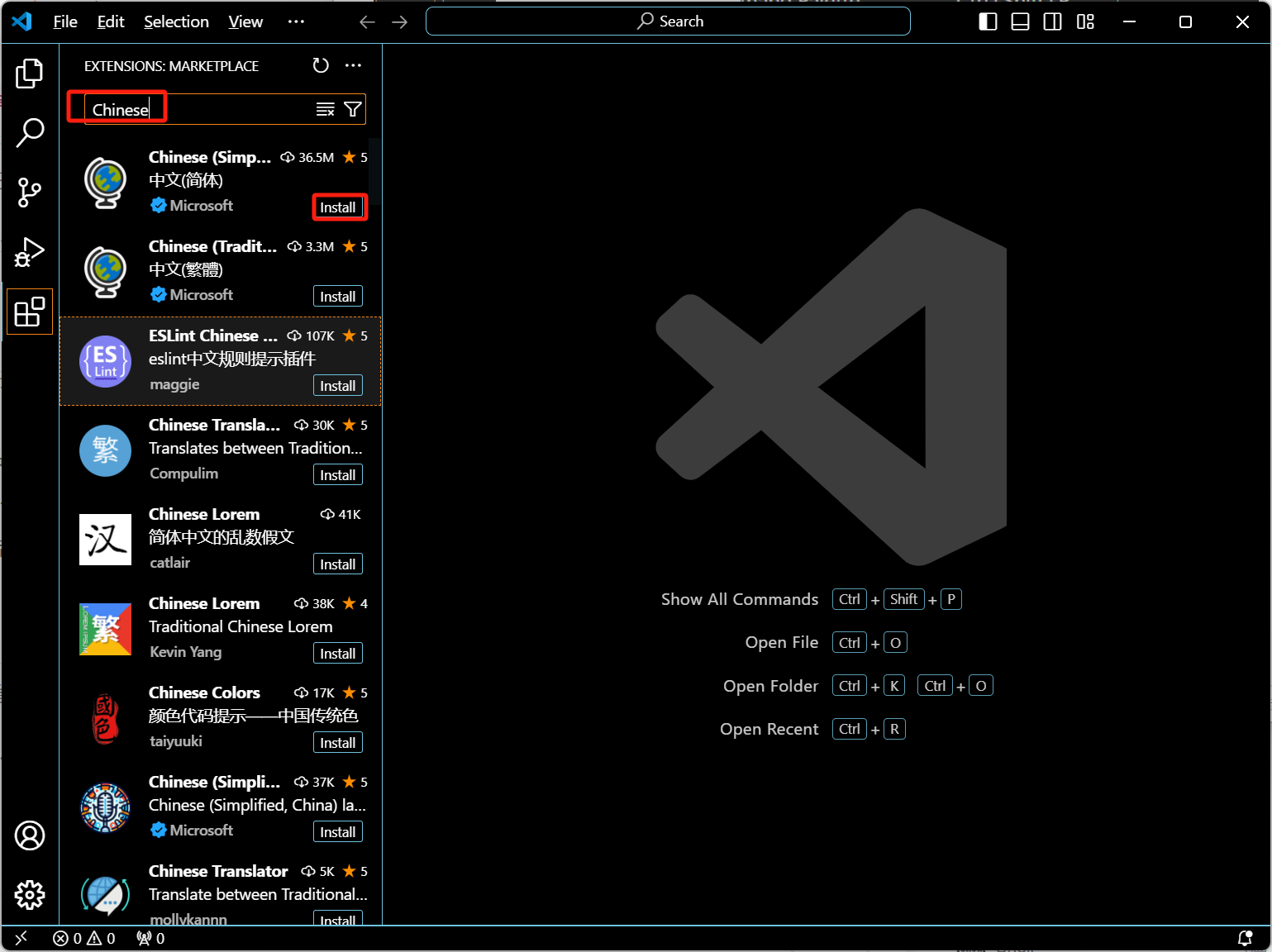Open the Customize Layout icon
Image resolution: width=1272 pixels, height=952 pixels.
1086,22
